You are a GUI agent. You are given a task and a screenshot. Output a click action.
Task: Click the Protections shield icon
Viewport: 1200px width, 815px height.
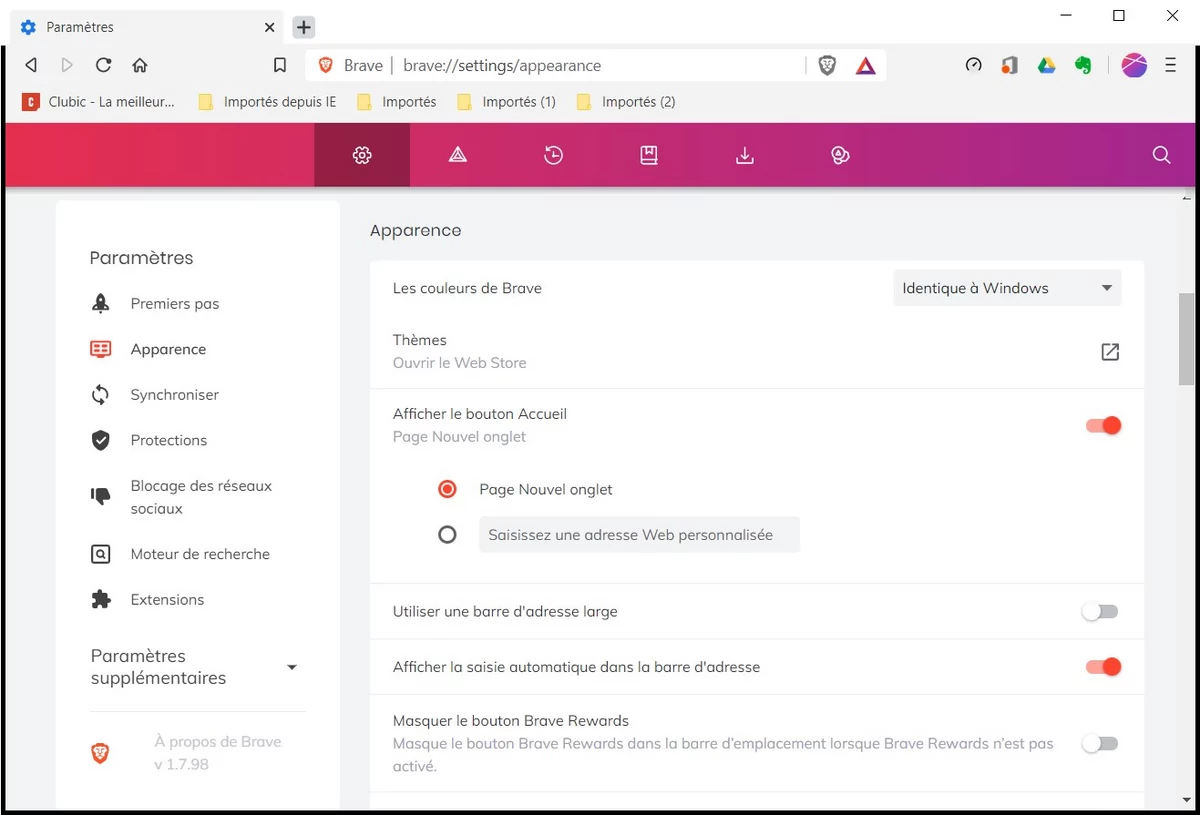tap(101, 440)
